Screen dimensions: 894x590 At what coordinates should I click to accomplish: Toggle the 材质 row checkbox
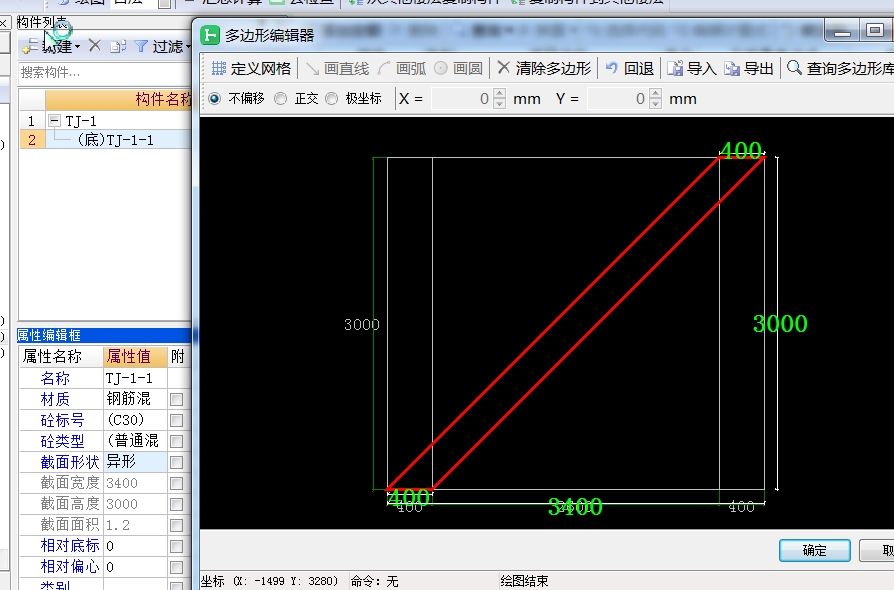177,399
